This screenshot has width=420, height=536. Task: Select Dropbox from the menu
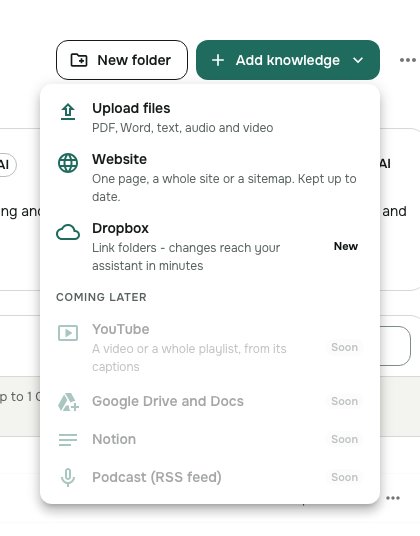click(x=210, y=246)
